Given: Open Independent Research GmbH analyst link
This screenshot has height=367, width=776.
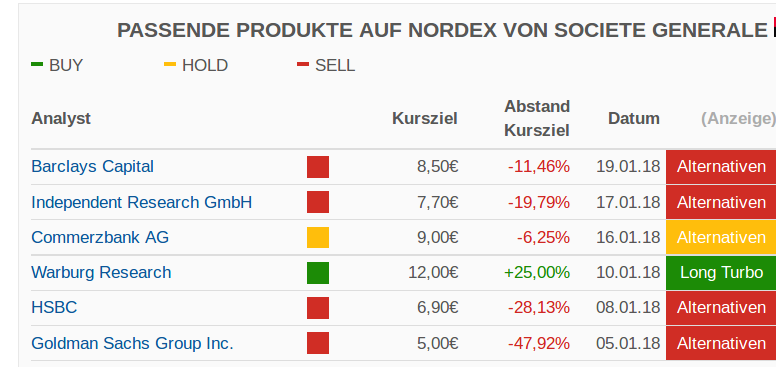Looking at the screenshot, I should tap(142, 202).
